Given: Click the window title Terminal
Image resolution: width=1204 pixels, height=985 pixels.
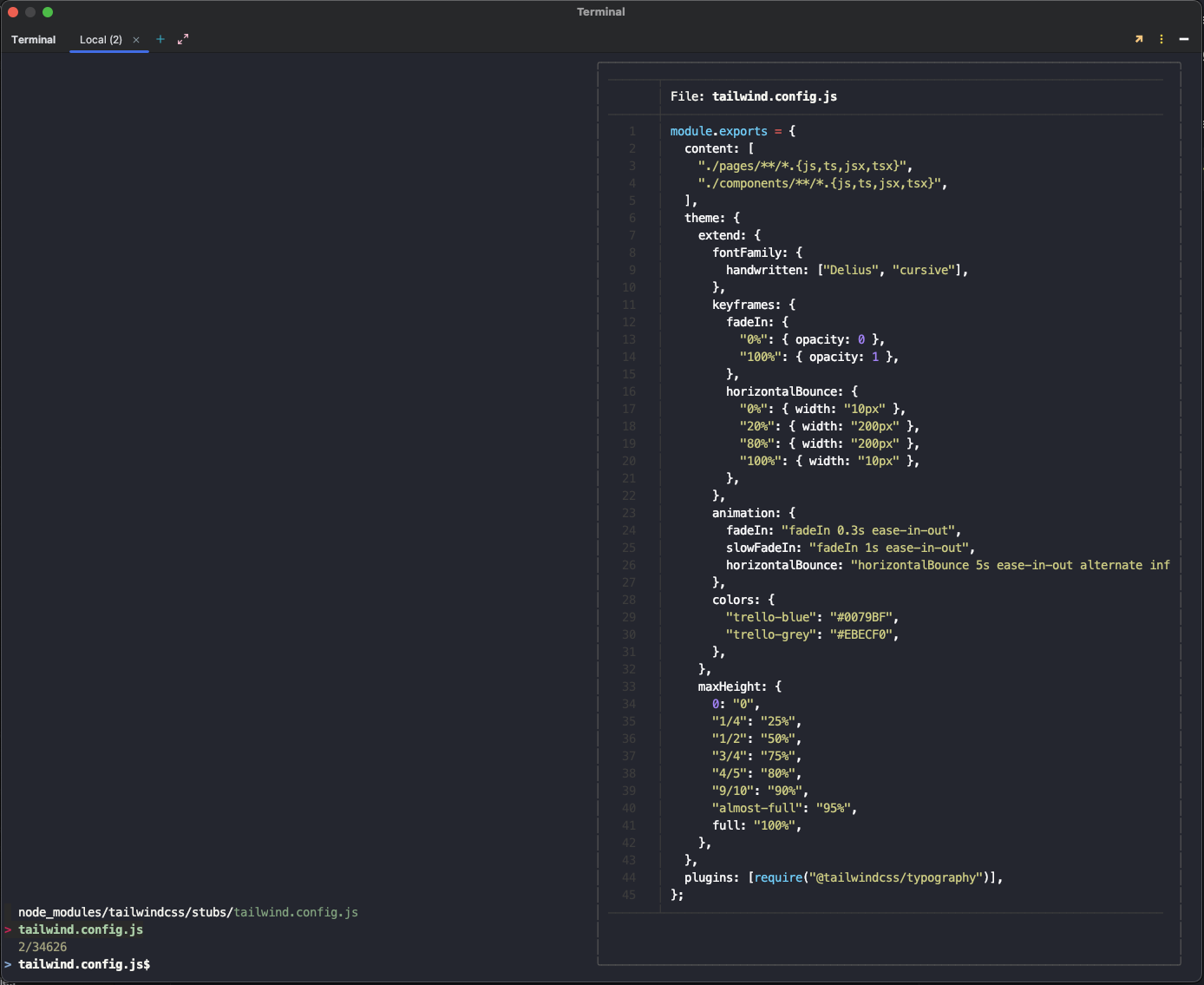Looking at the screenshot, I should (x=601, y=12).
